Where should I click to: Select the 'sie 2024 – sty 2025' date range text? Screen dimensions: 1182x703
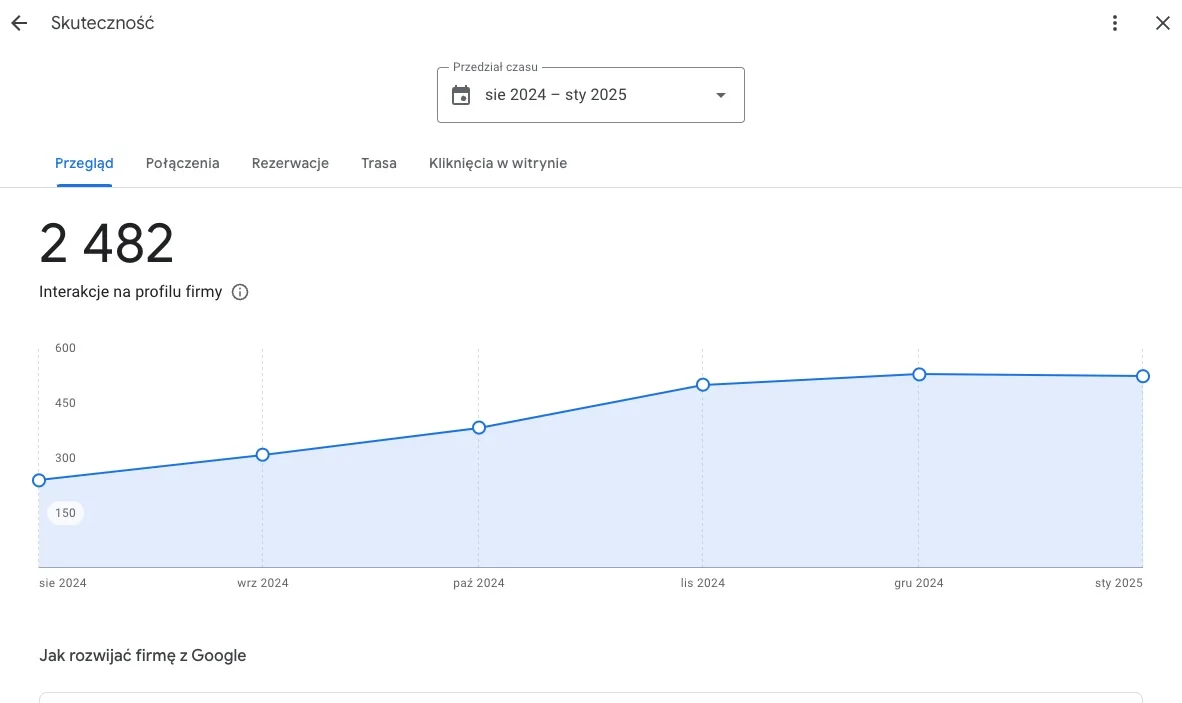coord(555,95)
